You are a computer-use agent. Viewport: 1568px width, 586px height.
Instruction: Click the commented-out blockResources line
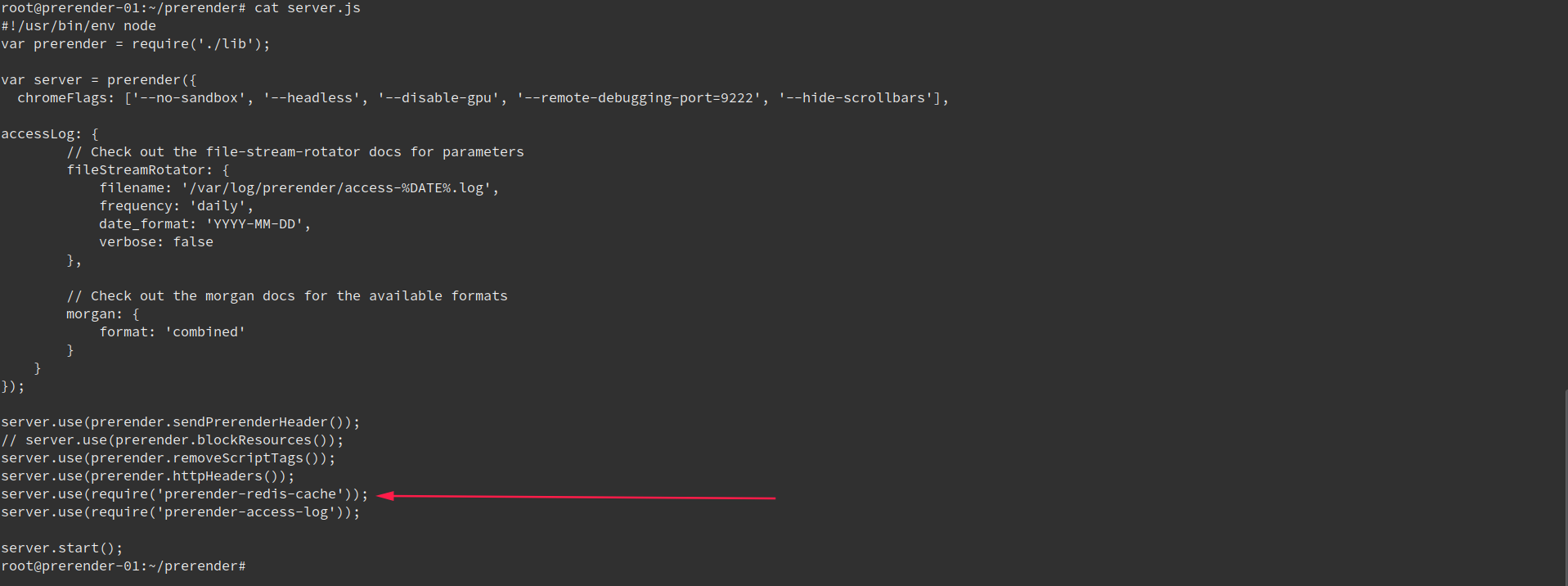click(173, 440)
